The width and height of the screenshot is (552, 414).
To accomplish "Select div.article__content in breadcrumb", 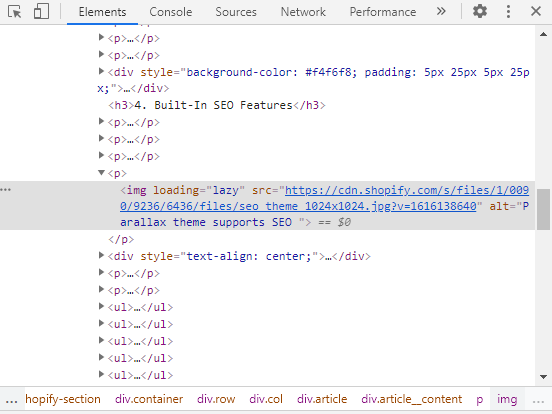I will [411, 399].
